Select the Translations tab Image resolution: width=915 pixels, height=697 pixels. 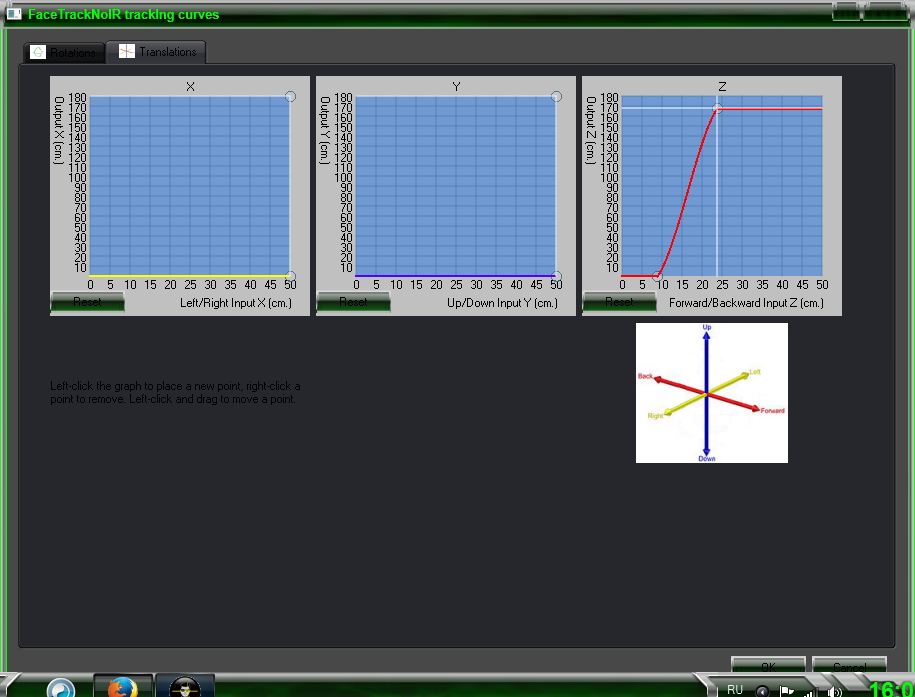click(157, 51)
